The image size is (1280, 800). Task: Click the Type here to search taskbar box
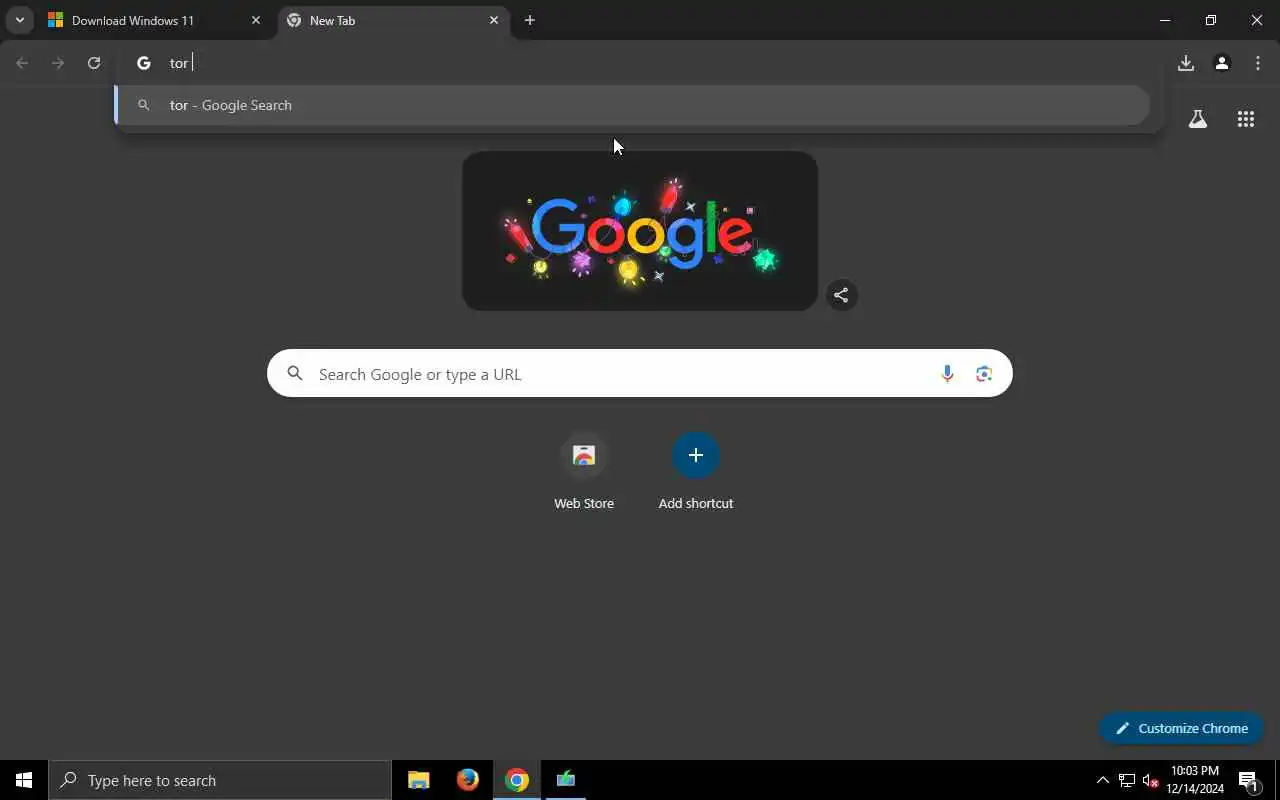pyautogui.click(x=220, y=780)
